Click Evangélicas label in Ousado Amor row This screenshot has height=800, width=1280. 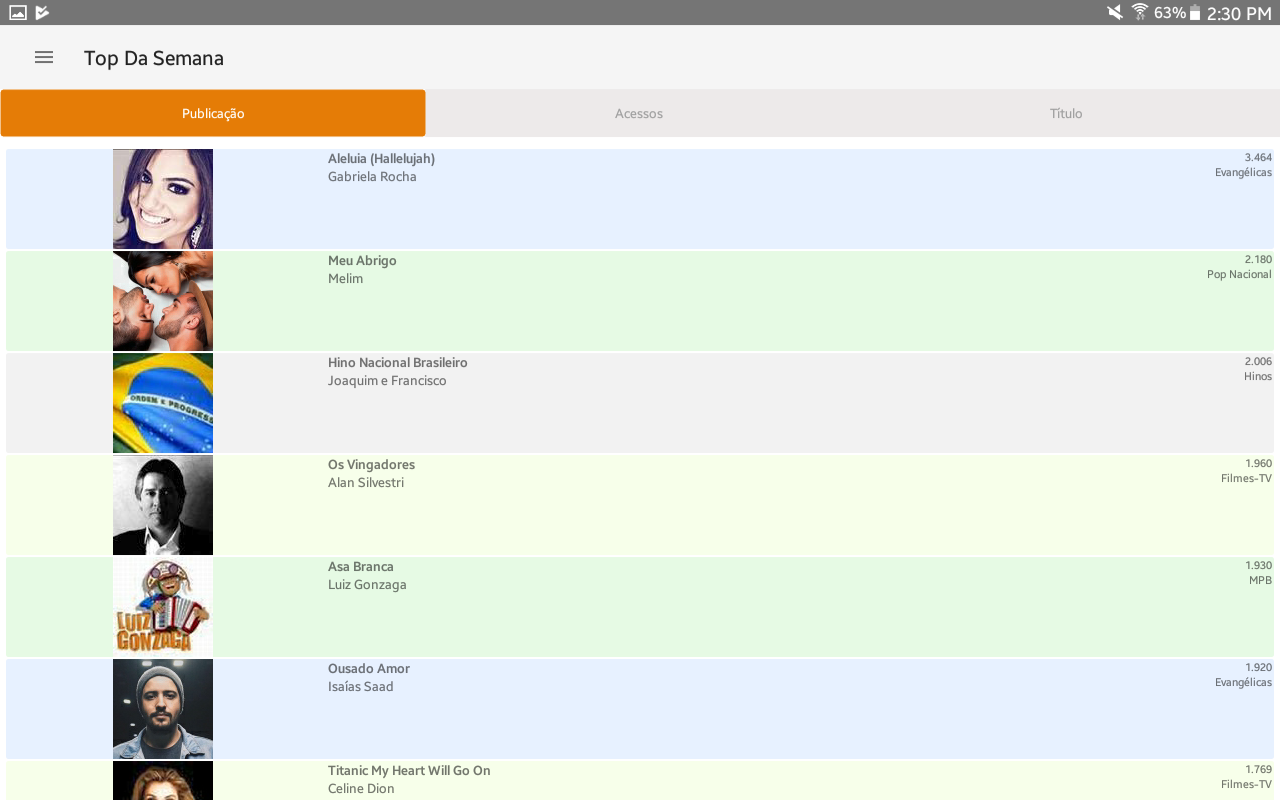[1243, 683]
